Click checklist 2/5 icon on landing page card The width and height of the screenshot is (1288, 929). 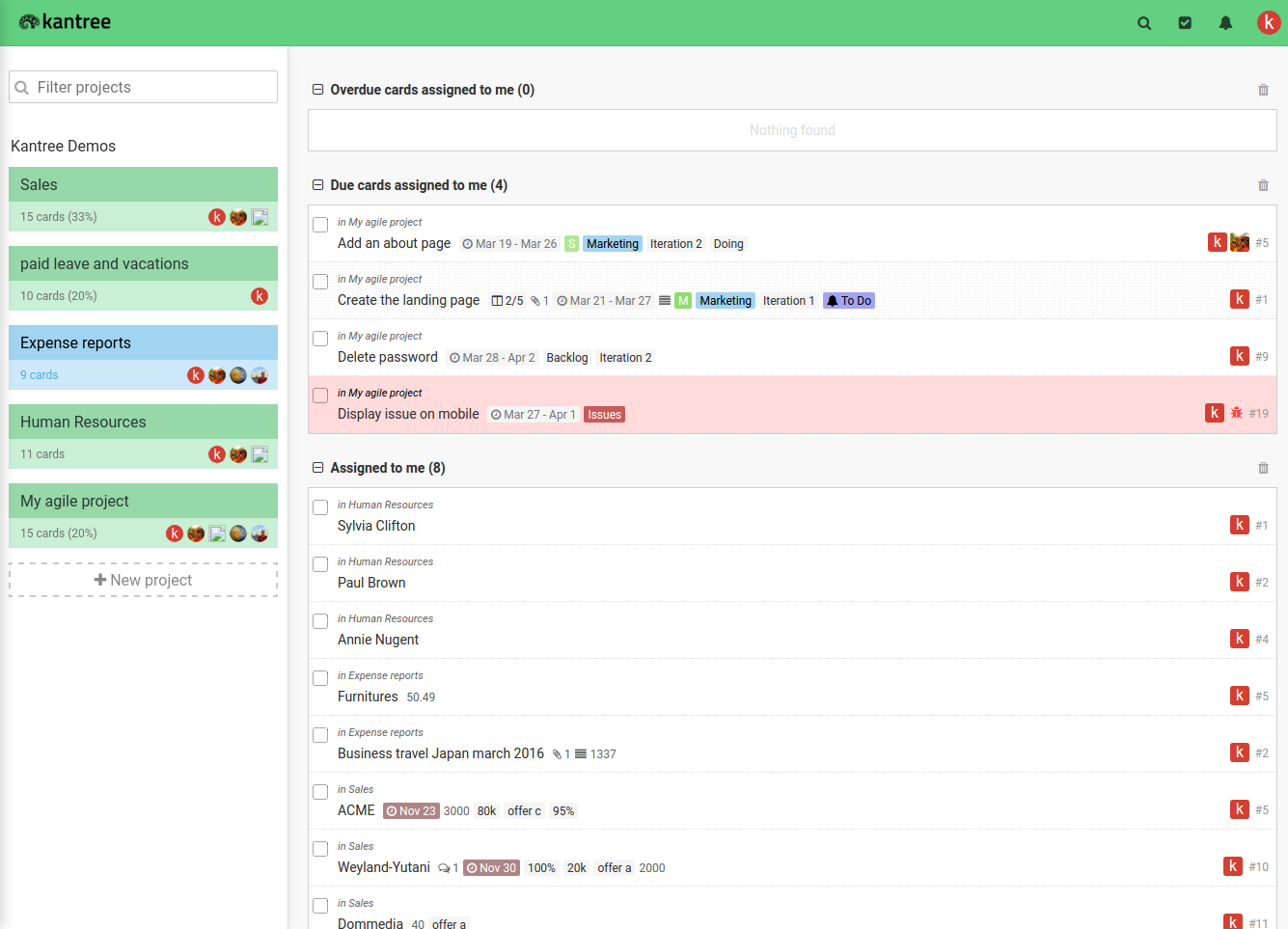point(507,301)
